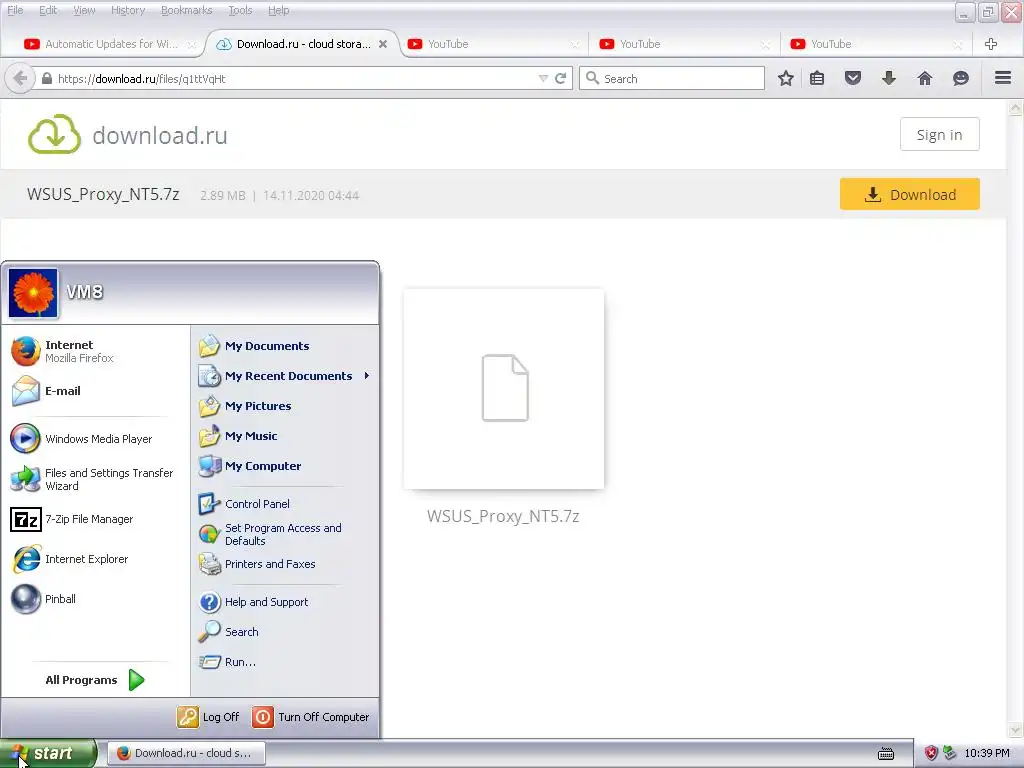Click the Start button
Viewport: 1024px width, 768px height.
(48, 754)
